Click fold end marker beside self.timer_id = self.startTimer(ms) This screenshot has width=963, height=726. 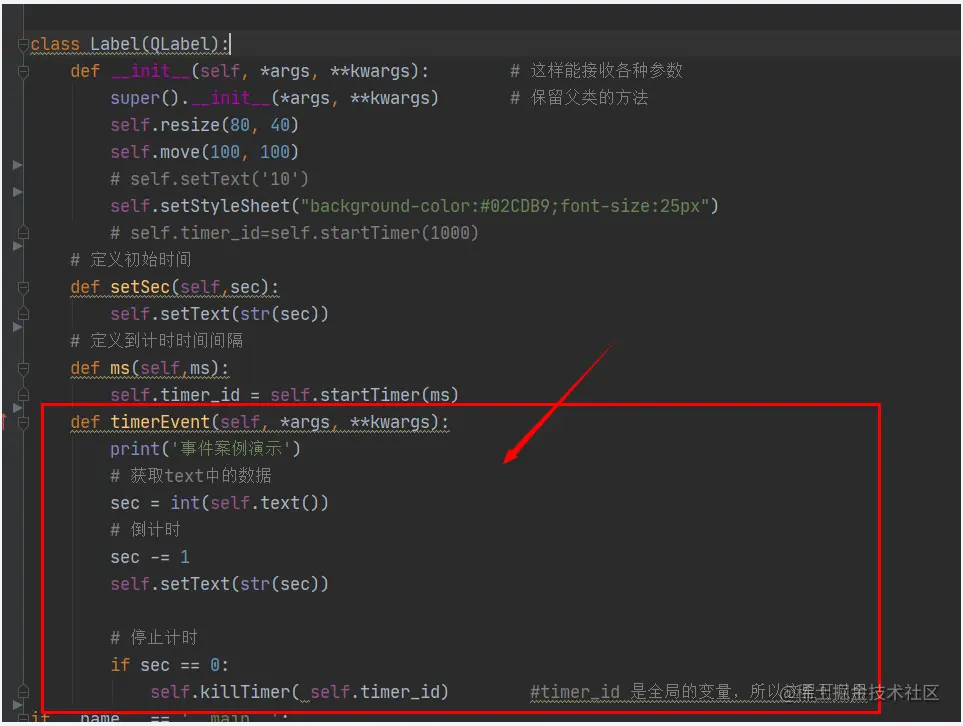pos(23,395)
